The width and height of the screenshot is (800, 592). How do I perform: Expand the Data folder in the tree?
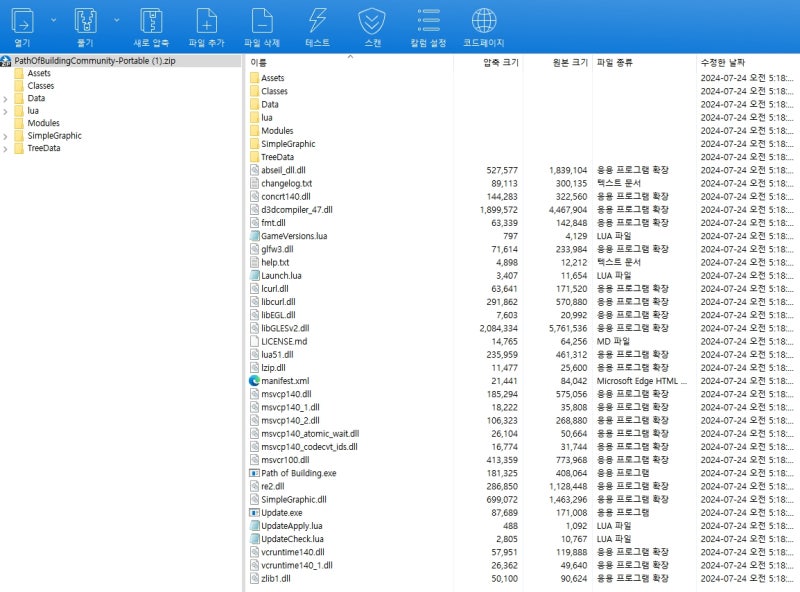click(x=6, y=98)
